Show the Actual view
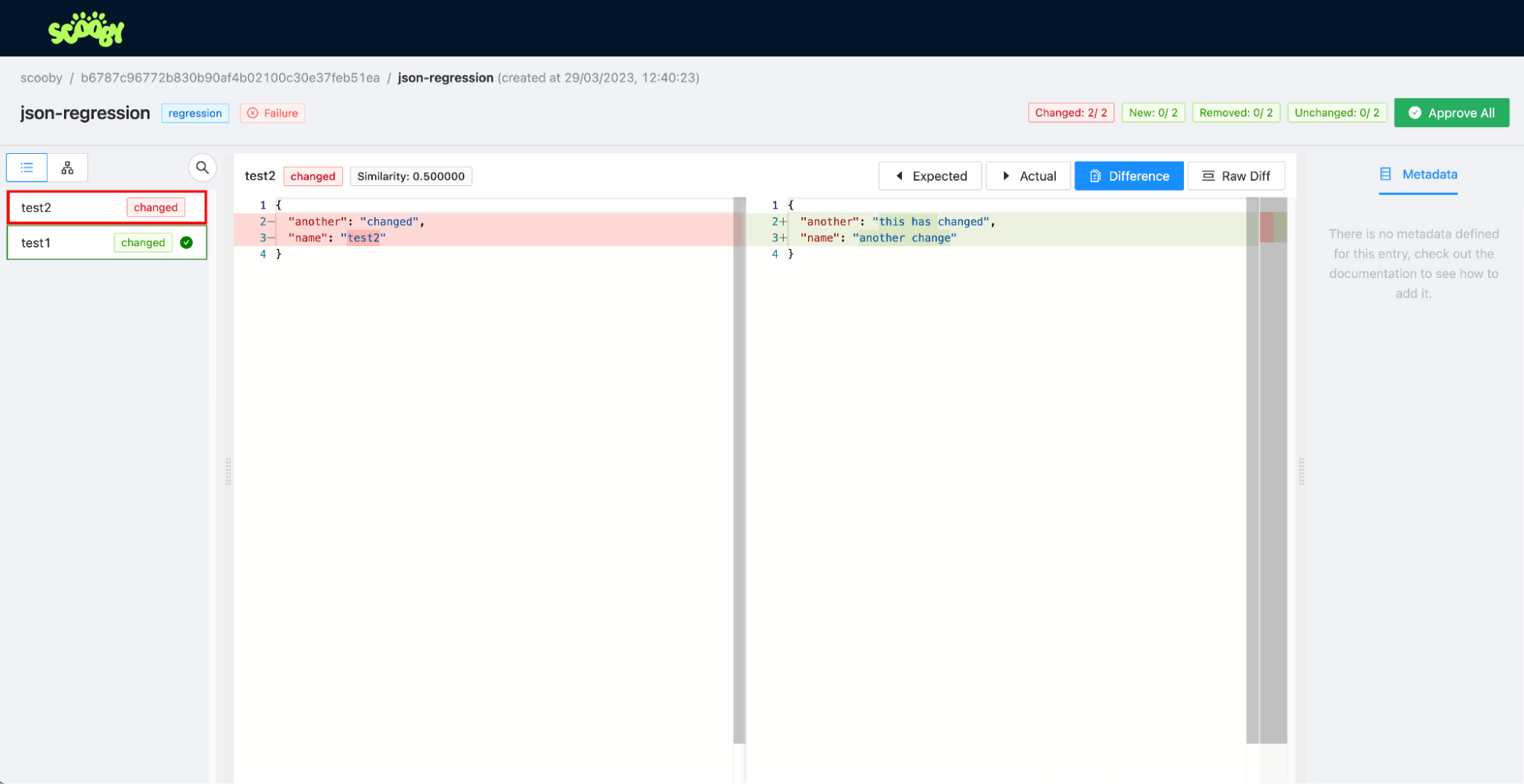This screenshot has height=784, width=1524. [x=1028, y=176]
